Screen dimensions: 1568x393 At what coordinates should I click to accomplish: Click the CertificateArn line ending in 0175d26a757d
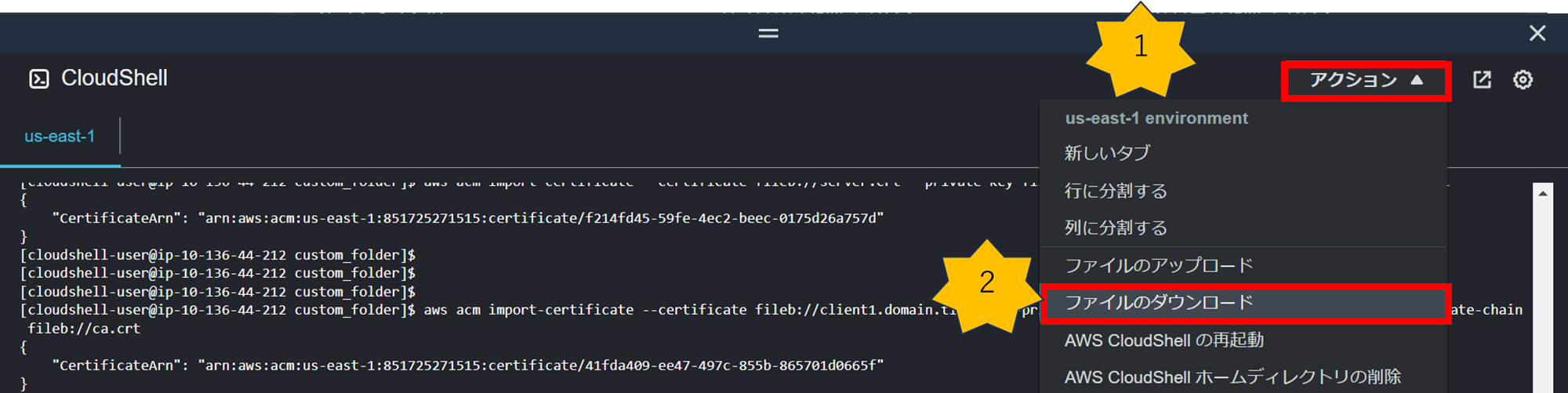tap(467, 218)
